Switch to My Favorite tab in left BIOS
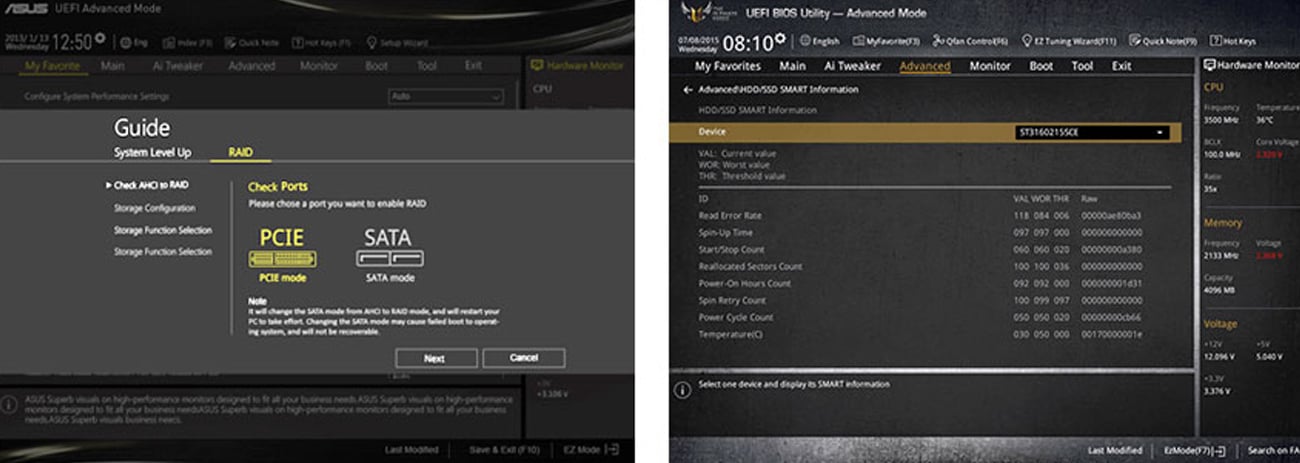Image resolution: width=1300 pixels, height=463 pixels. click(55, 66)
